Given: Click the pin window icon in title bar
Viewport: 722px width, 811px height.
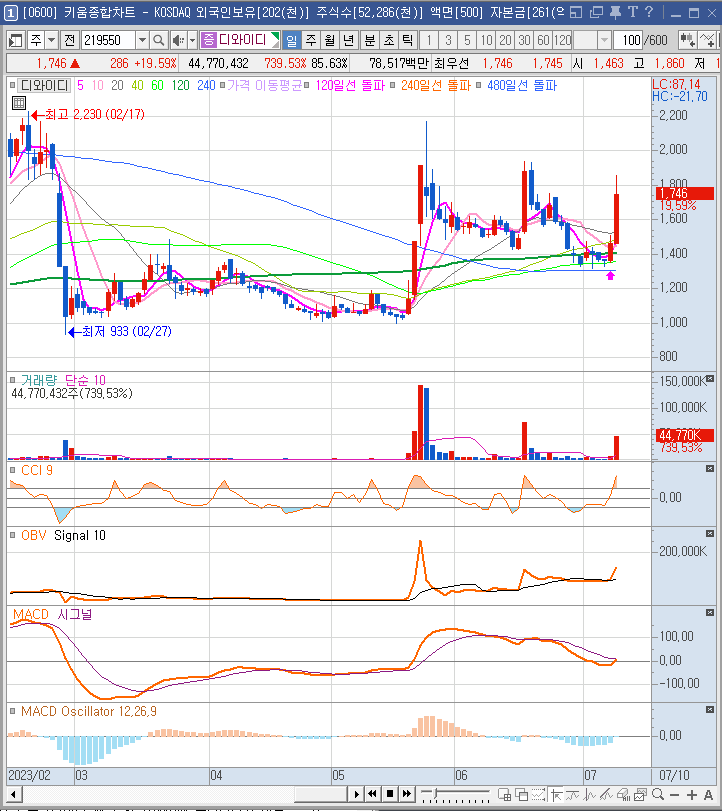Looking at the screenshot, I should [x=615, y=12].
